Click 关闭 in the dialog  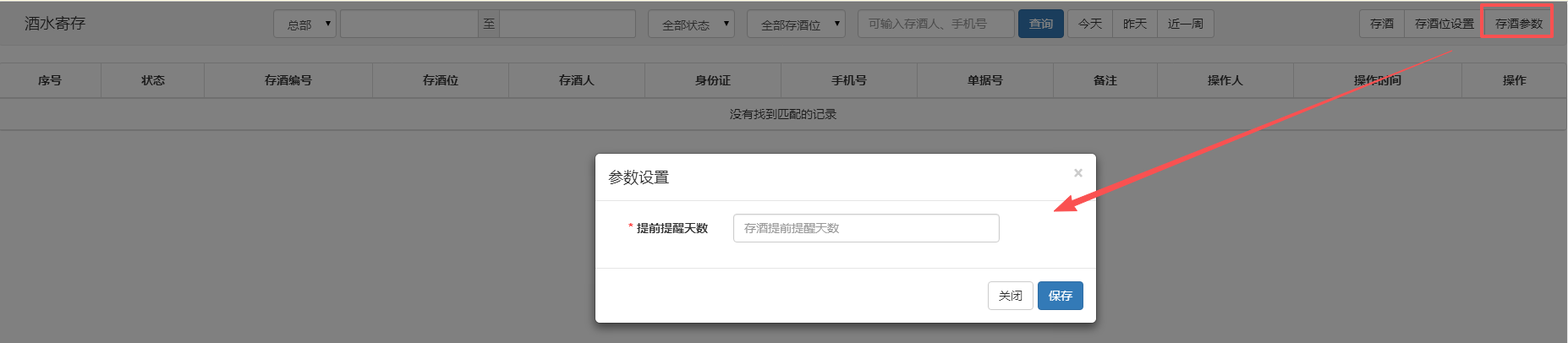[x=1011, y=296]
